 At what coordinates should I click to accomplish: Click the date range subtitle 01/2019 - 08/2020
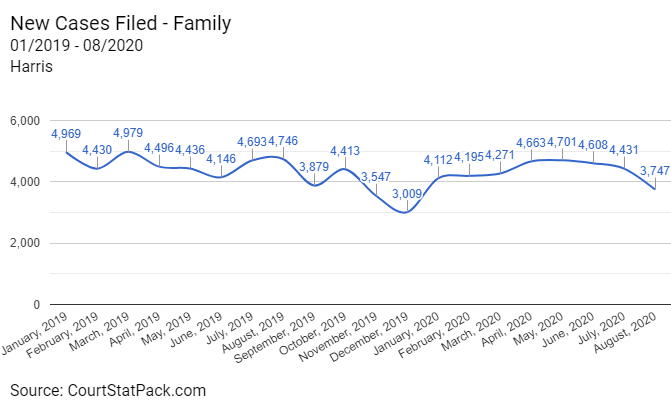[74, 45]
